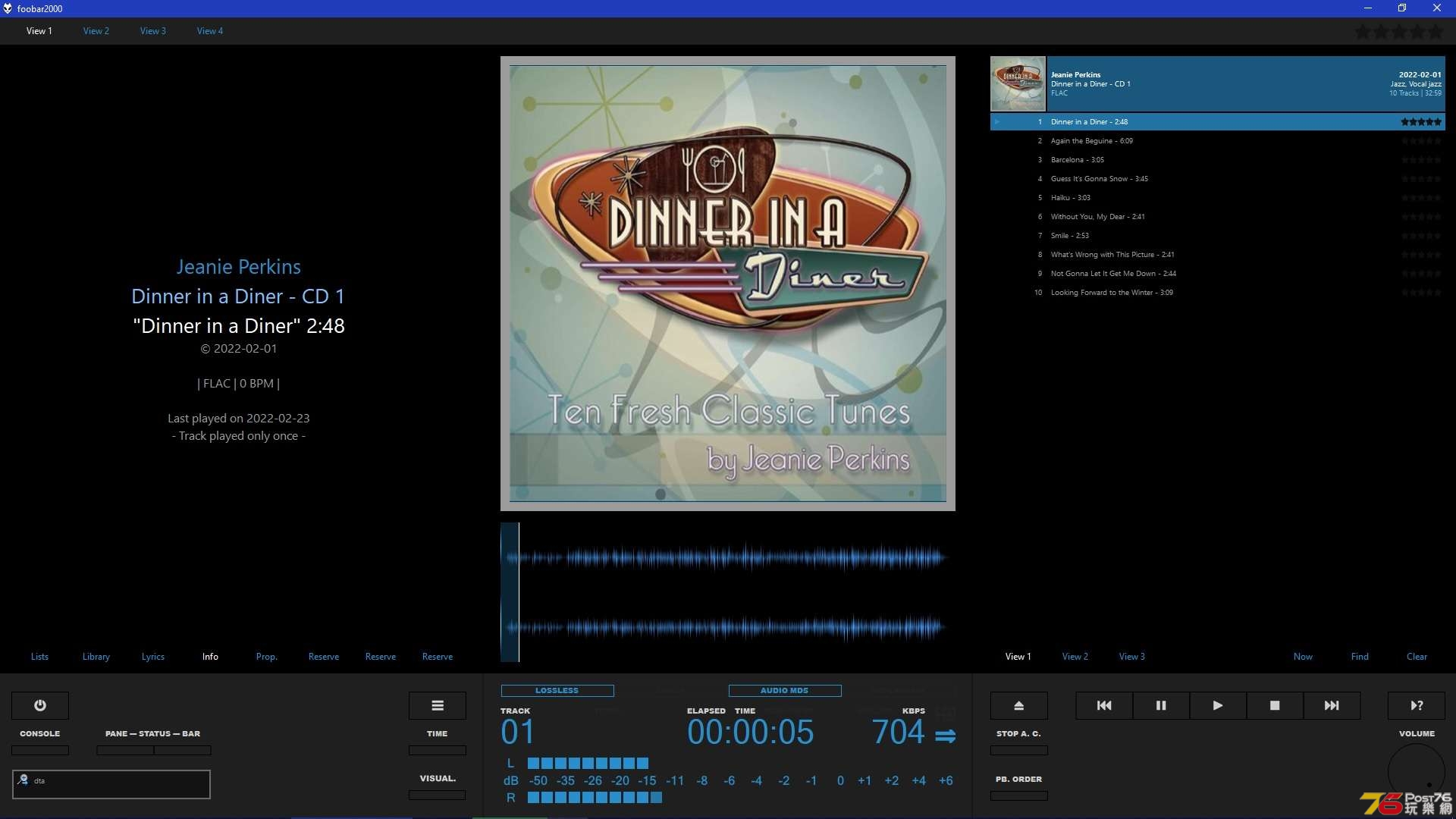
Task: Rate track 1 using its stars
Action: [x=1421, y=121]
